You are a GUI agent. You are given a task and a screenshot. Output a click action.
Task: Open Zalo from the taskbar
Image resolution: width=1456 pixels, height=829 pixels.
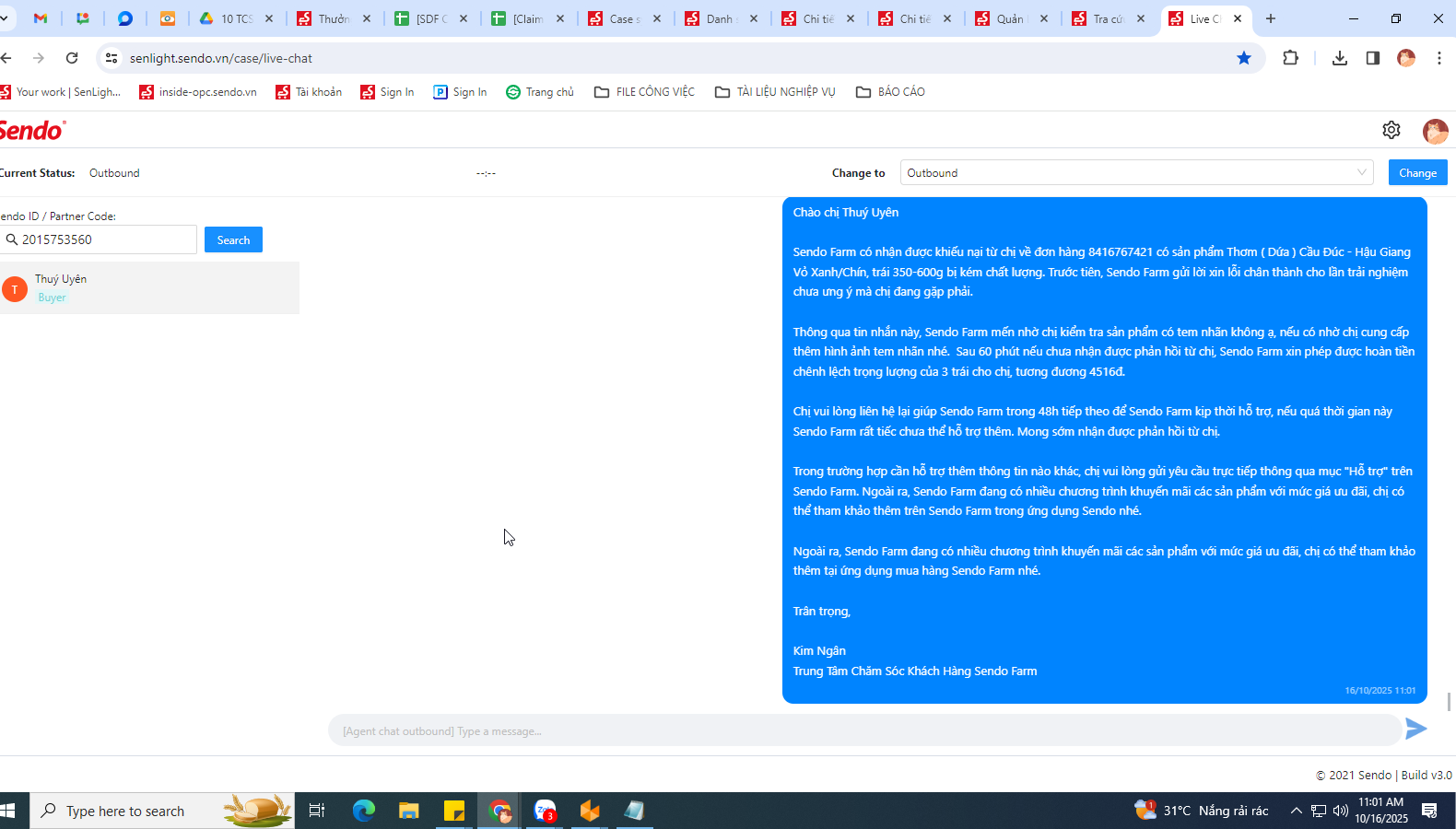click(x=545, y=811)
